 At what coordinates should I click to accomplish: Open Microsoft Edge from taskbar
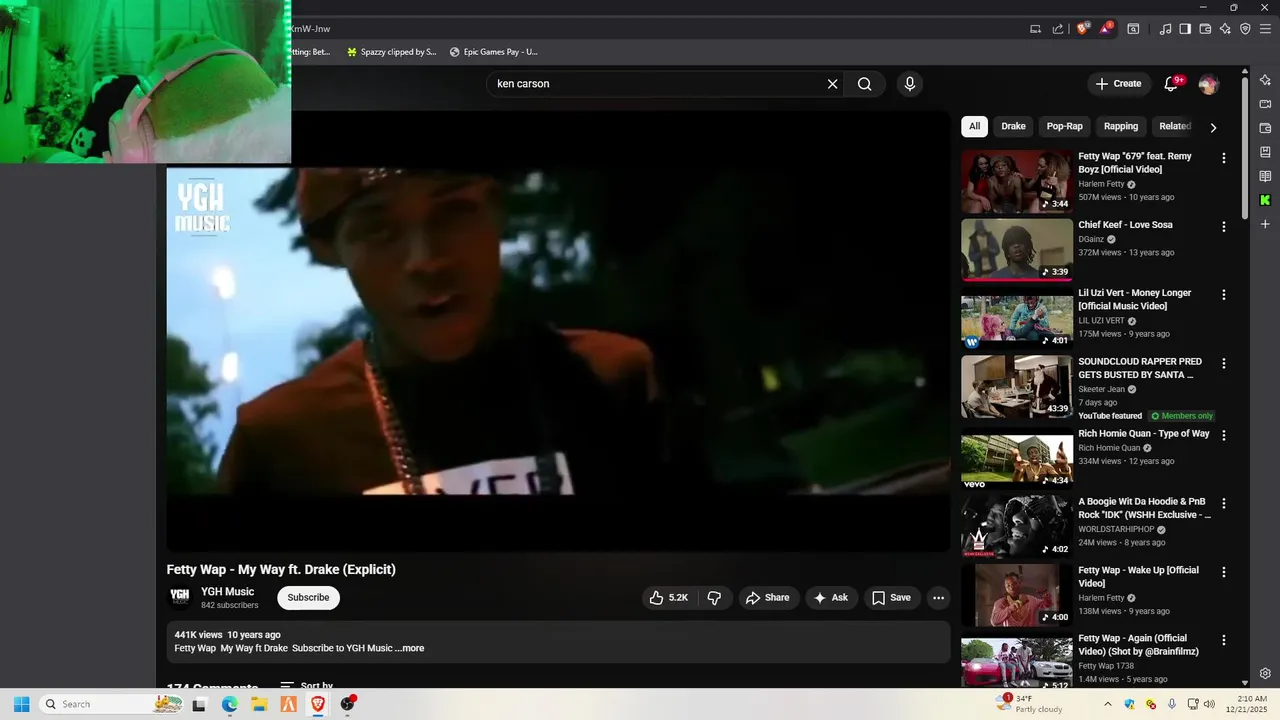coord(229,704)
